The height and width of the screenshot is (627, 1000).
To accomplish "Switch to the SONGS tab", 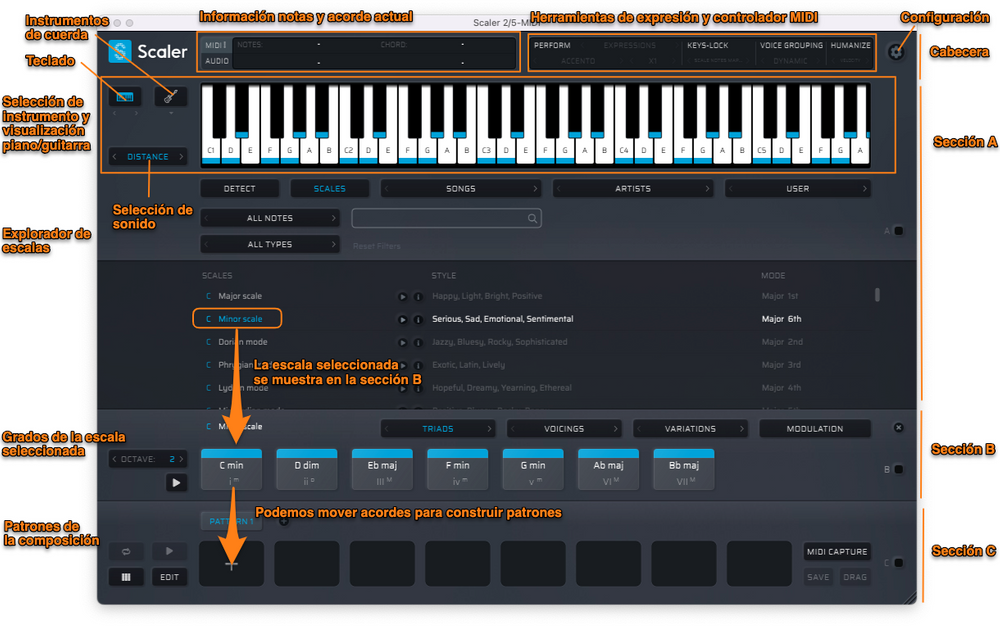I will (460, 188).
